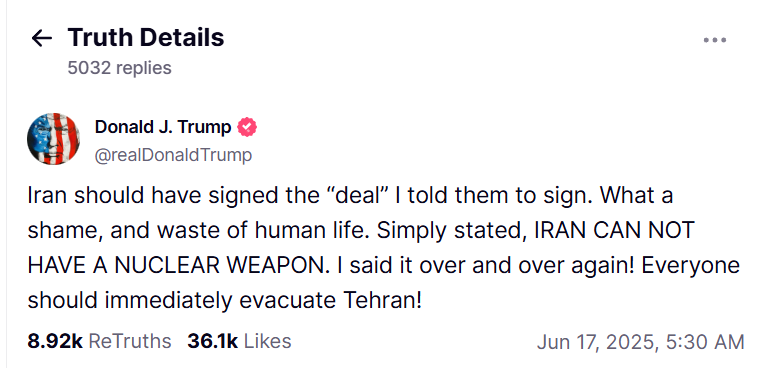Click the 36.1k Likes number
759x368 pixels.
pyautogui.click(x=213, y=341)
